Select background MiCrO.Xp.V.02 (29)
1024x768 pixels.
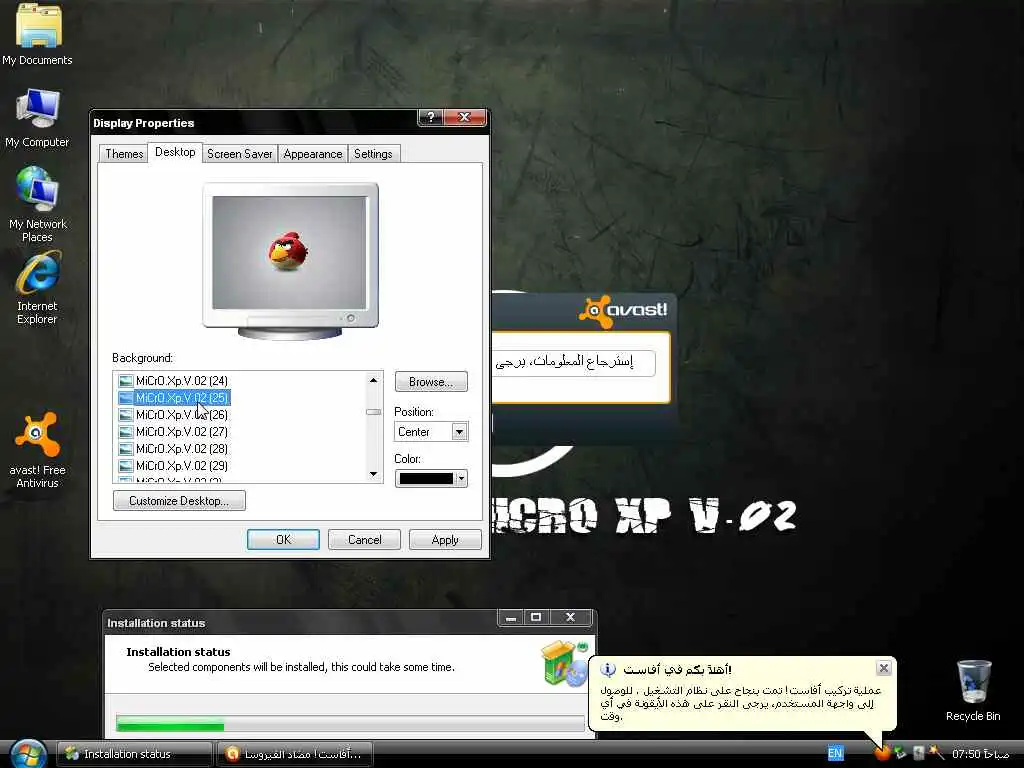click(x=182, y=466)
